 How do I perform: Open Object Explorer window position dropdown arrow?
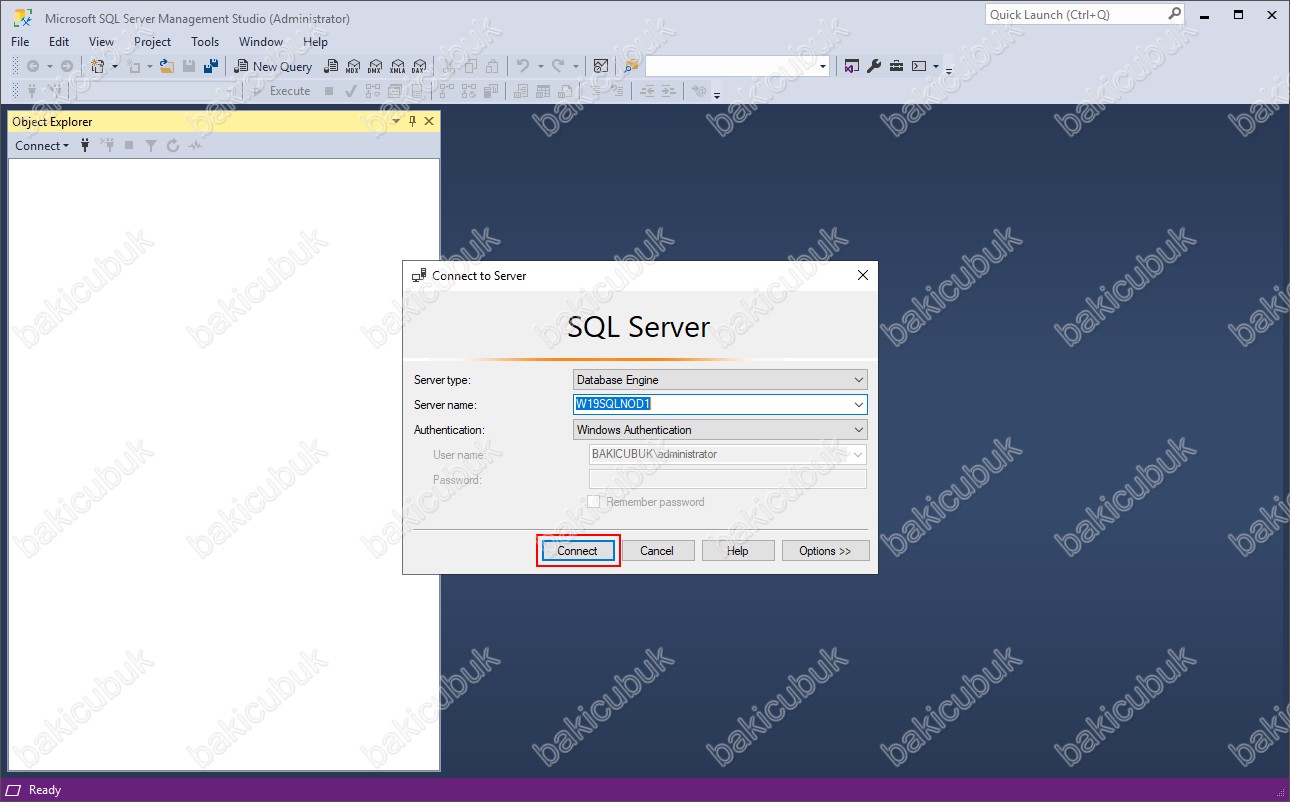(x=396, y=121)
